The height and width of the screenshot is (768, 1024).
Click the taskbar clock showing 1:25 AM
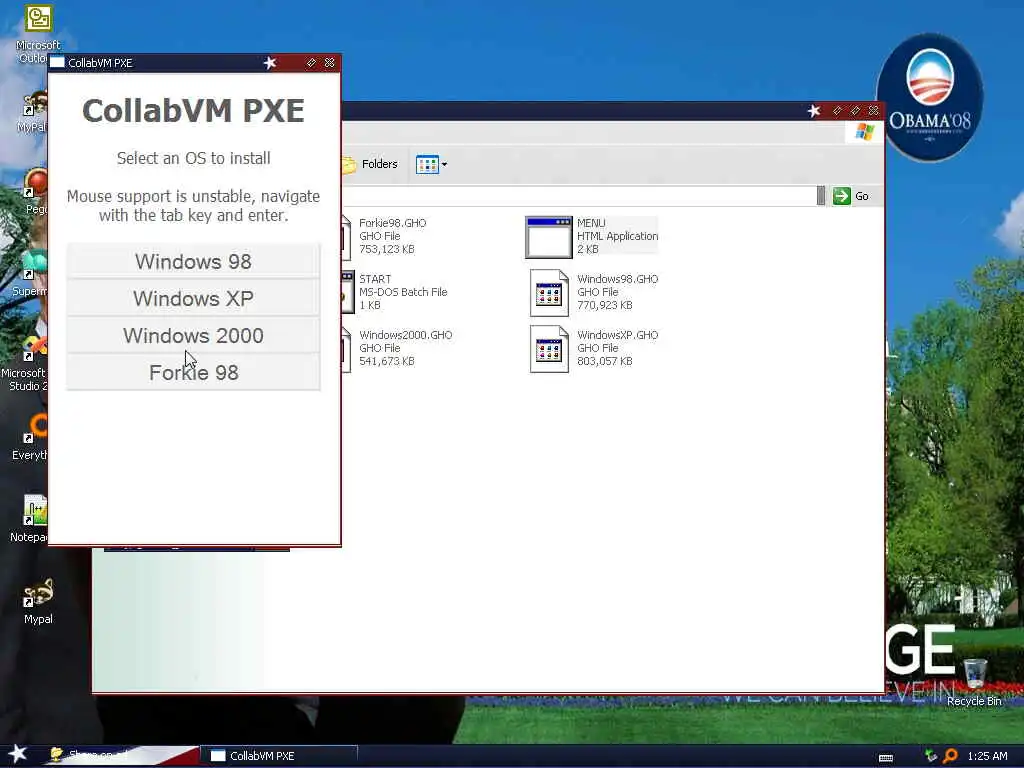coord(987,756)
